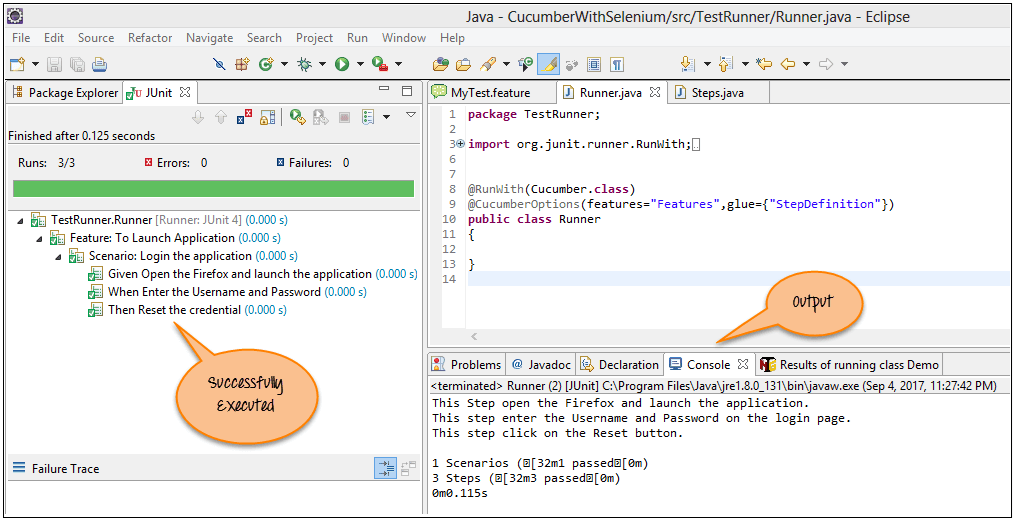Select the Then Reset the credential step
The height and width of the screenshot is (522, 1016).
pos(174,310)
